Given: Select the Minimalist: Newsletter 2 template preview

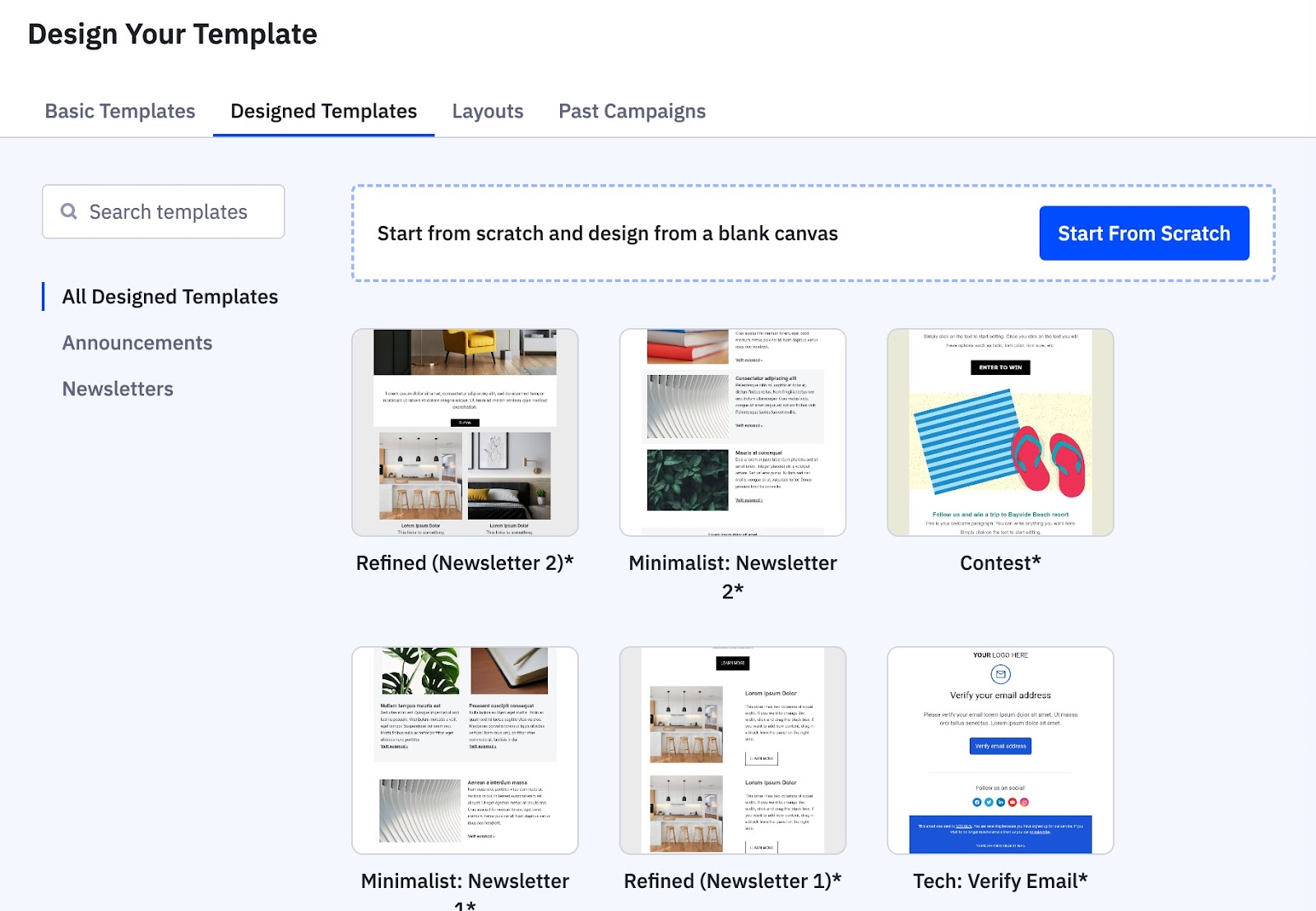Looking at the screenshot, I should 732,432.
